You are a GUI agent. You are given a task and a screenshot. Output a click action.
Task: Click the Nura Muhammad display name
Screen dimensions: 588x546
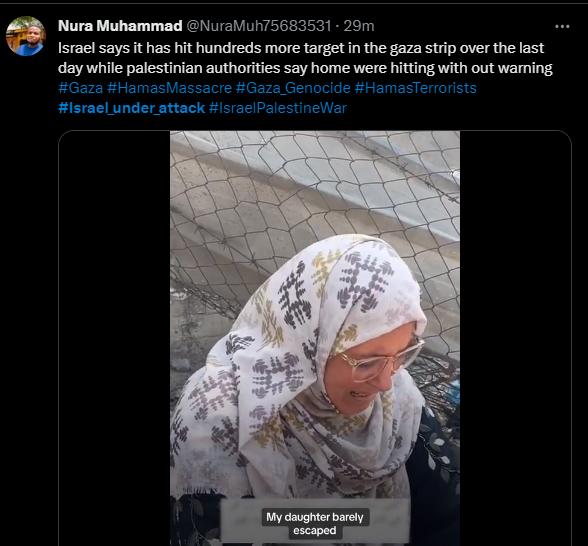coord(120,26)
